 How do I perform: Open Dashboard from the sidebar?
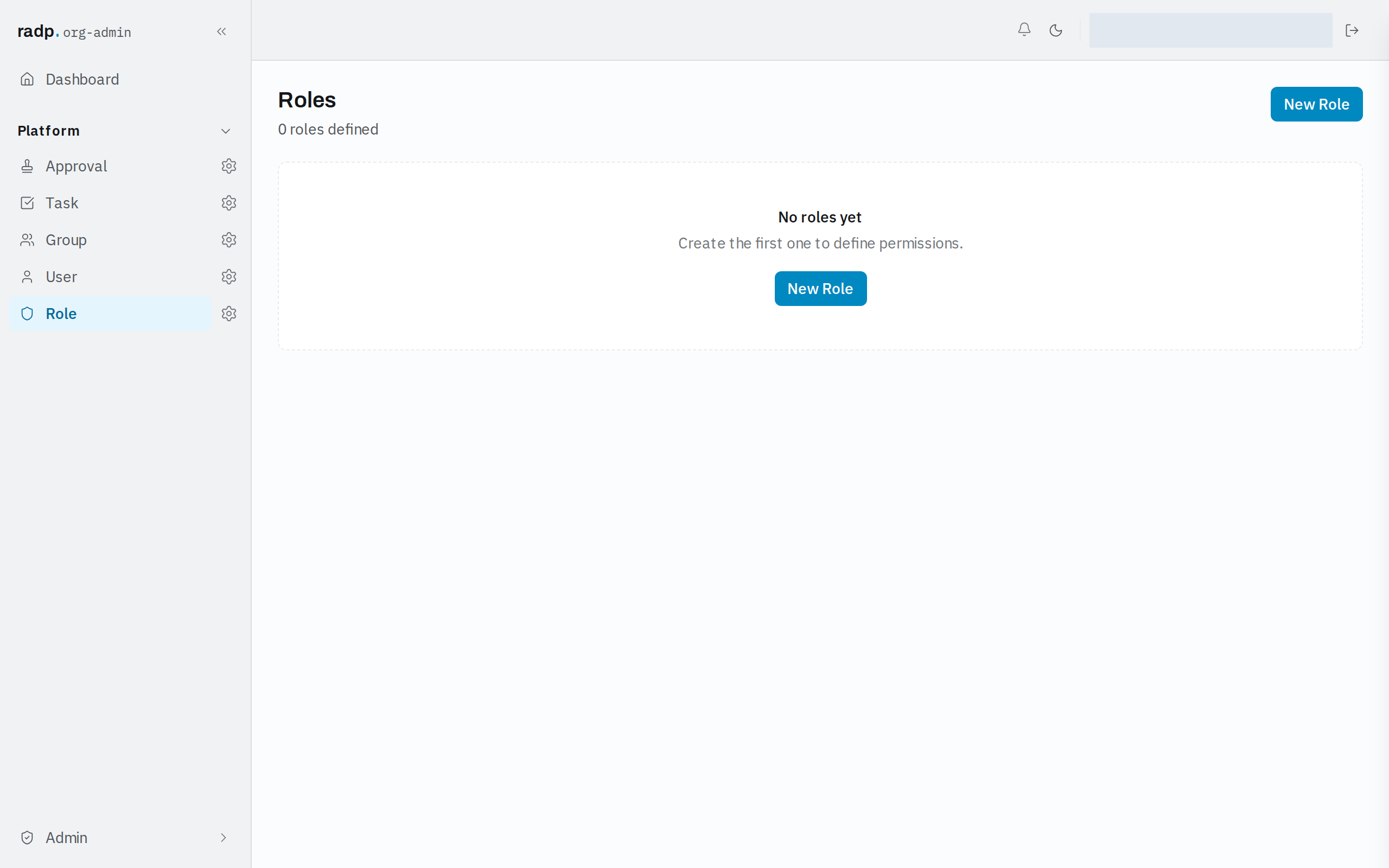pos(125,79)
